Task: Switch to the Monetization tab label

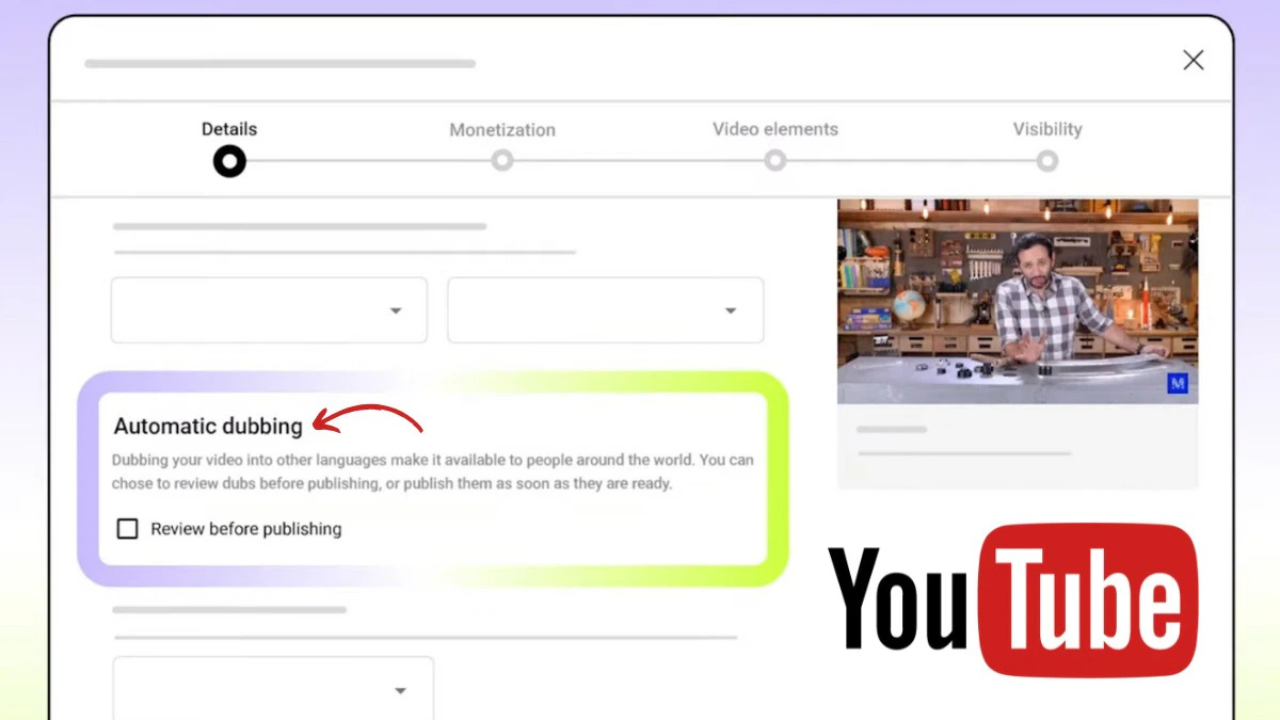Action: (x=502, y=130)
